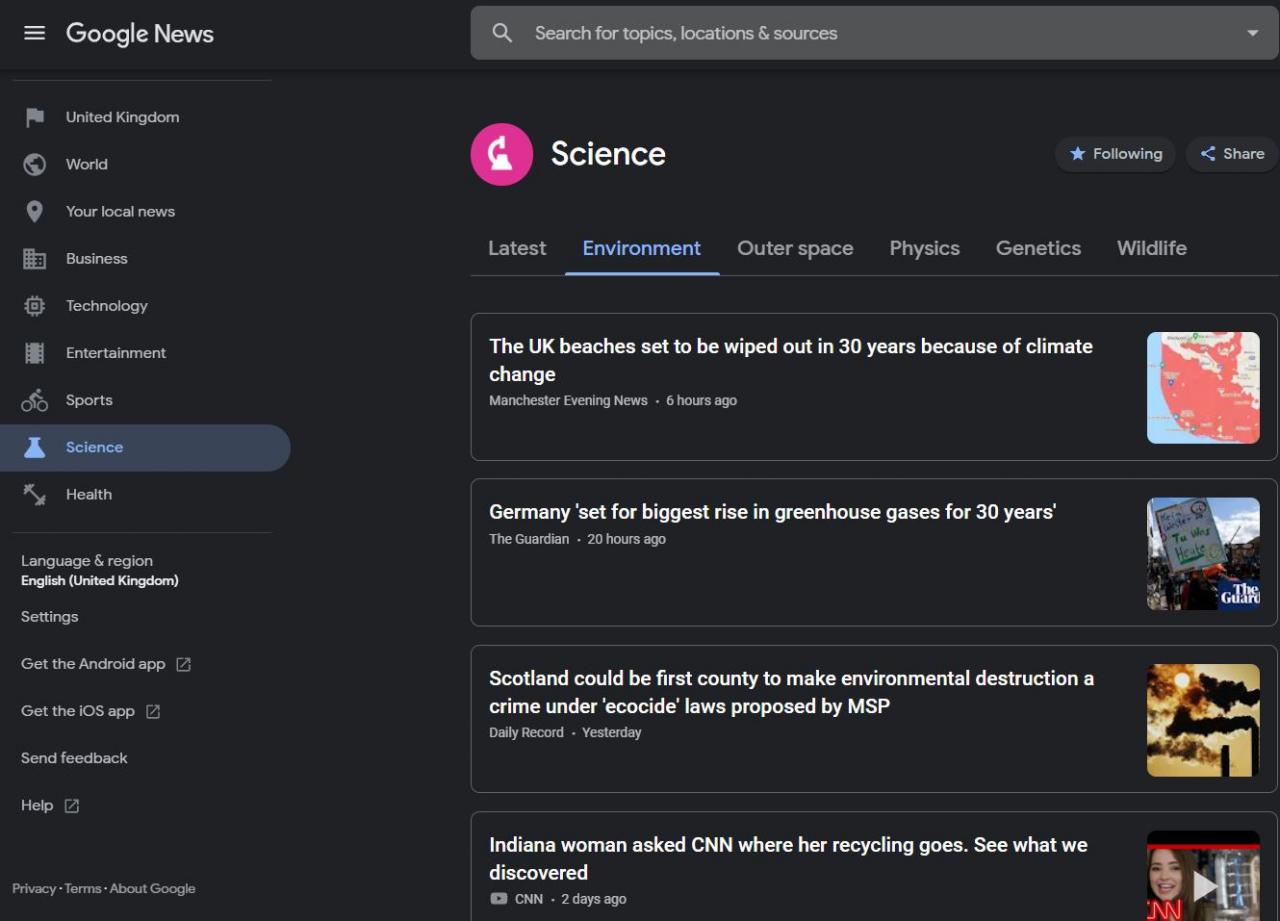Click the Share button

click(x=1232, y=154)
